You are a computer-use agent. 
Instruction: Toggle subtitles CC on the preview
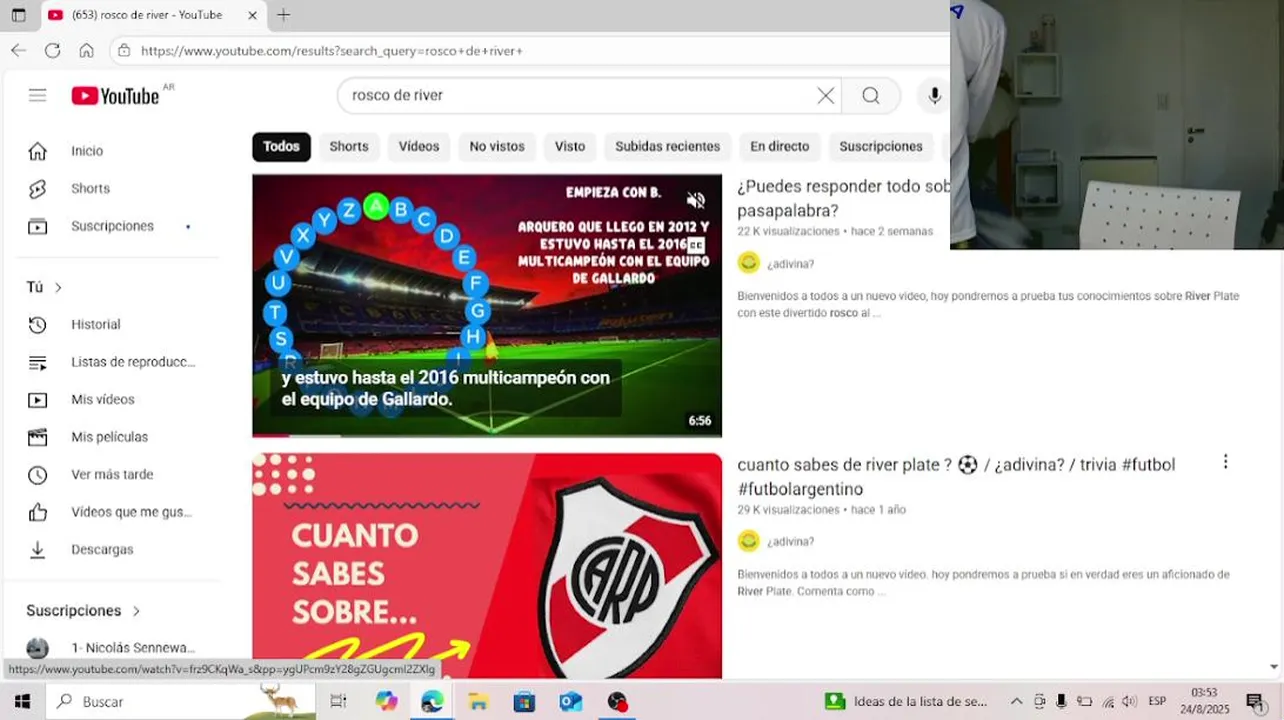pyautogui.click(x=696, y=245)
